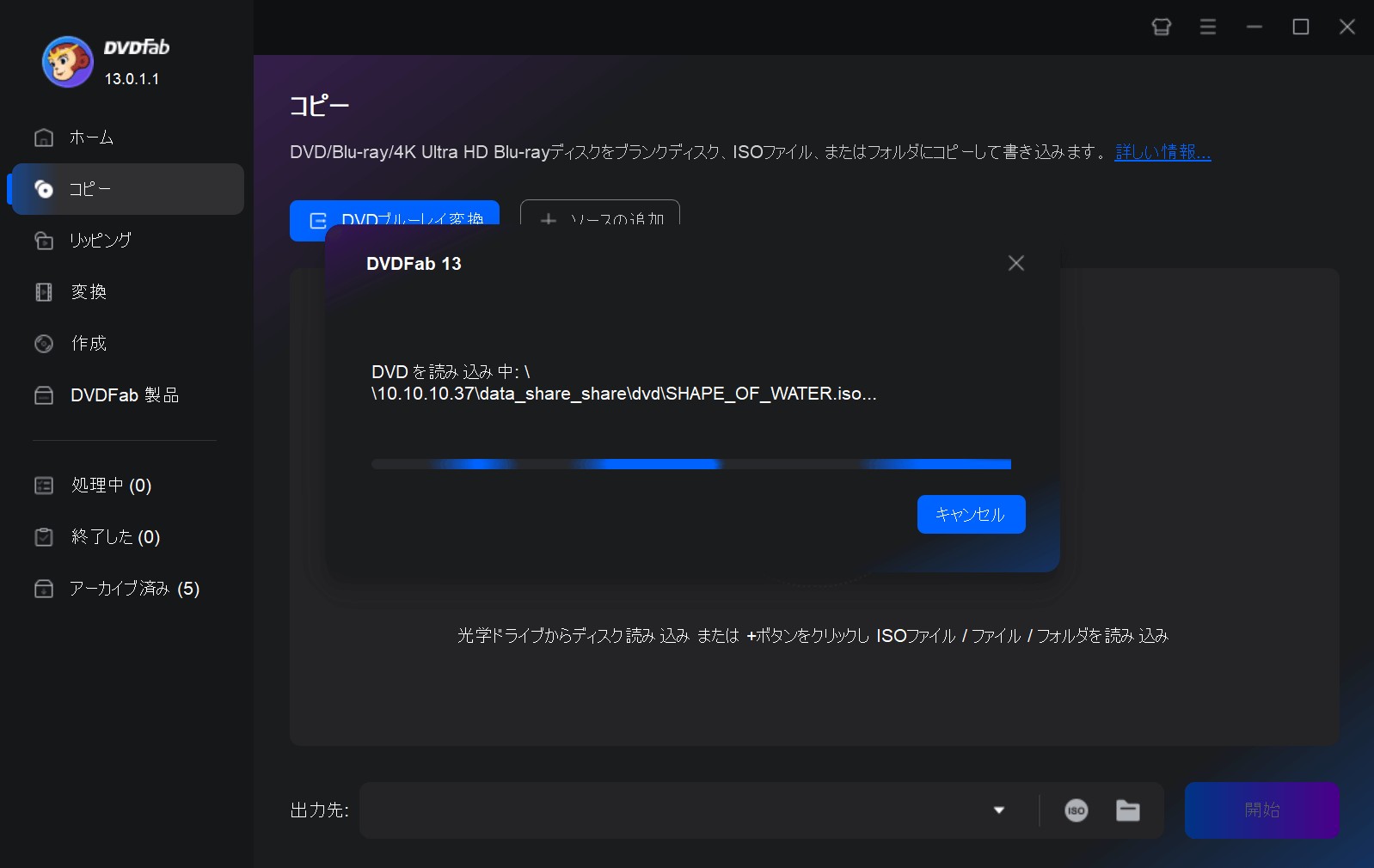Click the DVDFab monkey logo

click(x=67, y=62)
